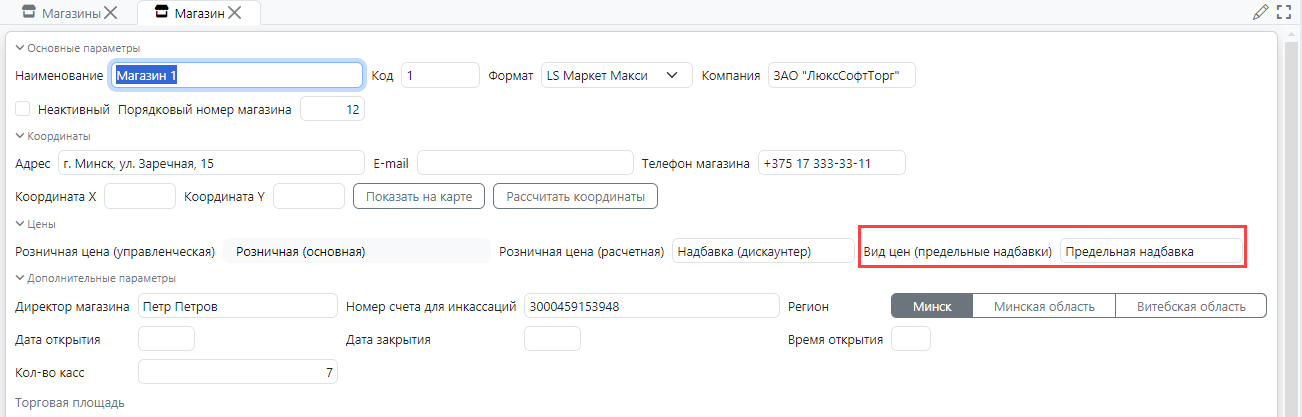
Task: Click the Адрес input field
Action: coord(210,163)
